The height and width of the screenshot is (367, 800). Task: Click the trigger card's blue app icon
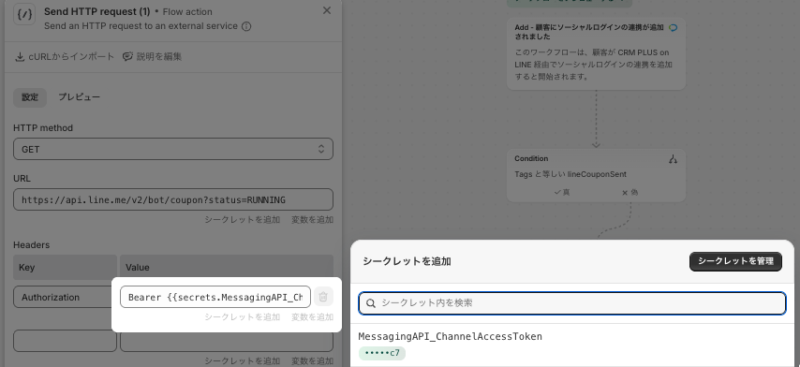(x=673, y=28)
